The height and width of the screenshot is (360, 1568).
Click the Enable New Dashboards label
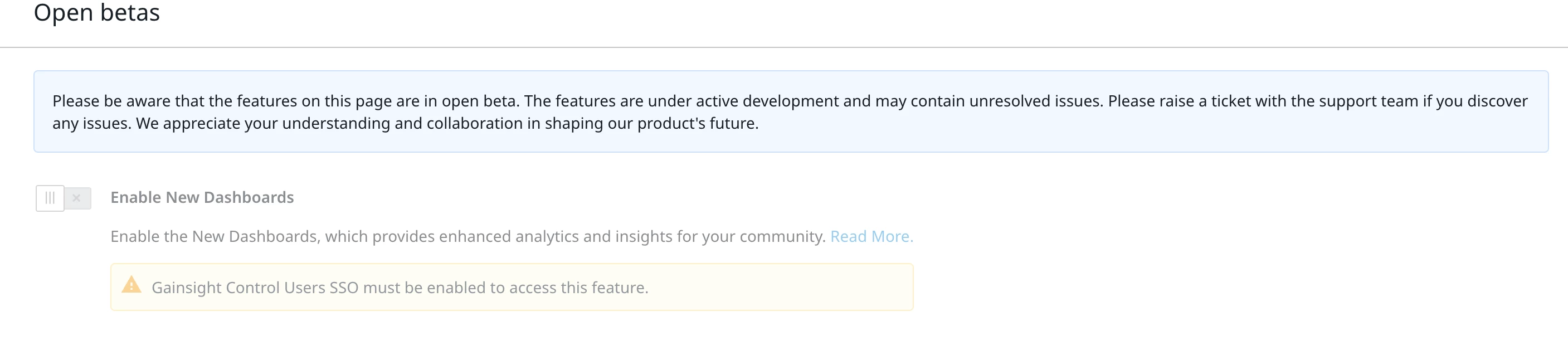(202, 197)
